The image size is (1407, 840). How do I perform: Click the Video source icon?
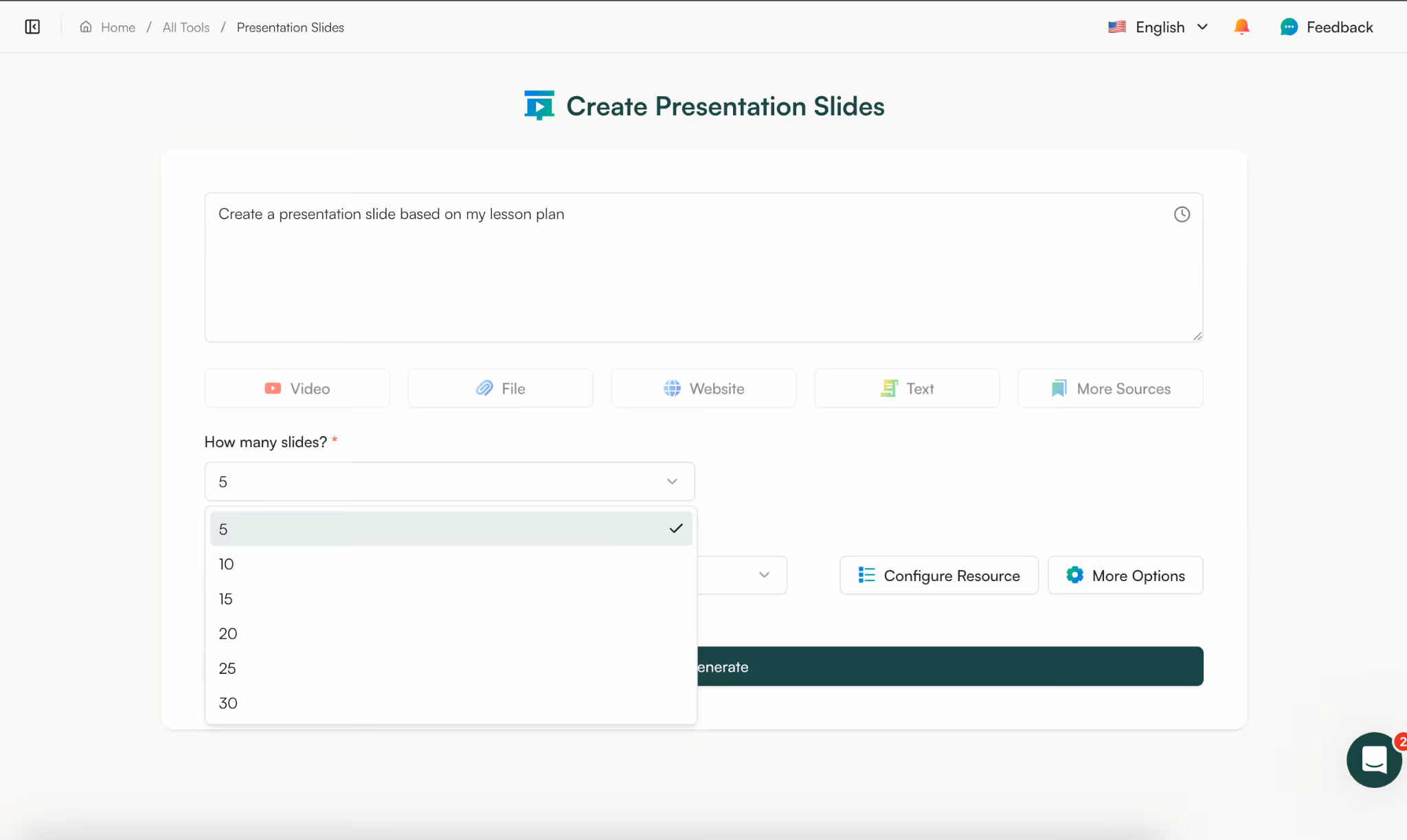pyautogui.click(x=273, y=388)
